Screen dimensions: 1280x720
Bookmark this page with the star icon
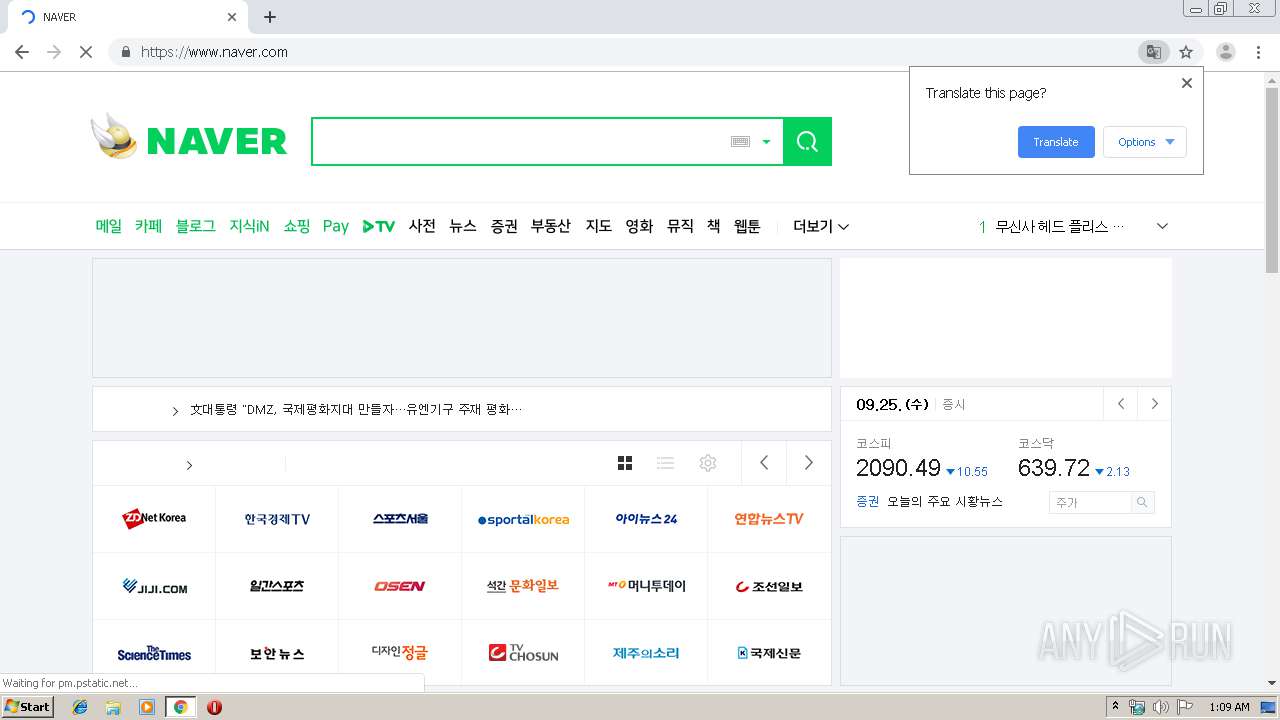pos(1186,52)
